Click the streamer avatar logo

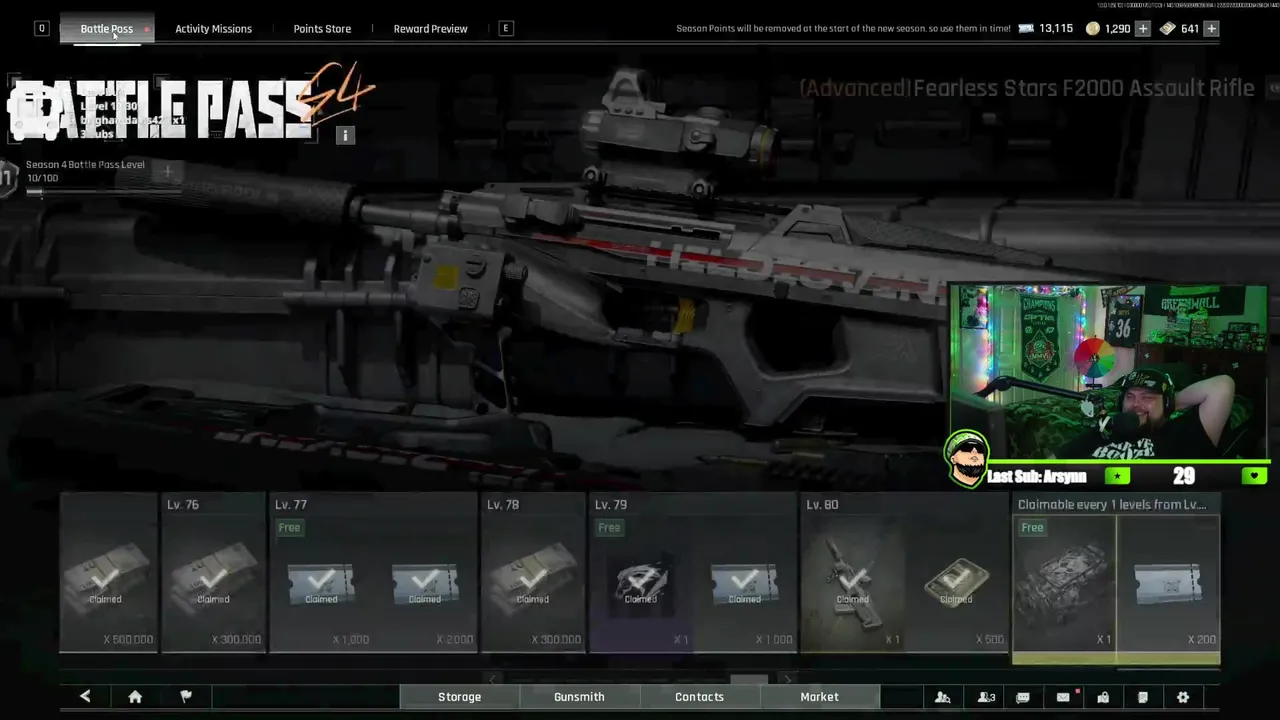(x=966, y=458)
